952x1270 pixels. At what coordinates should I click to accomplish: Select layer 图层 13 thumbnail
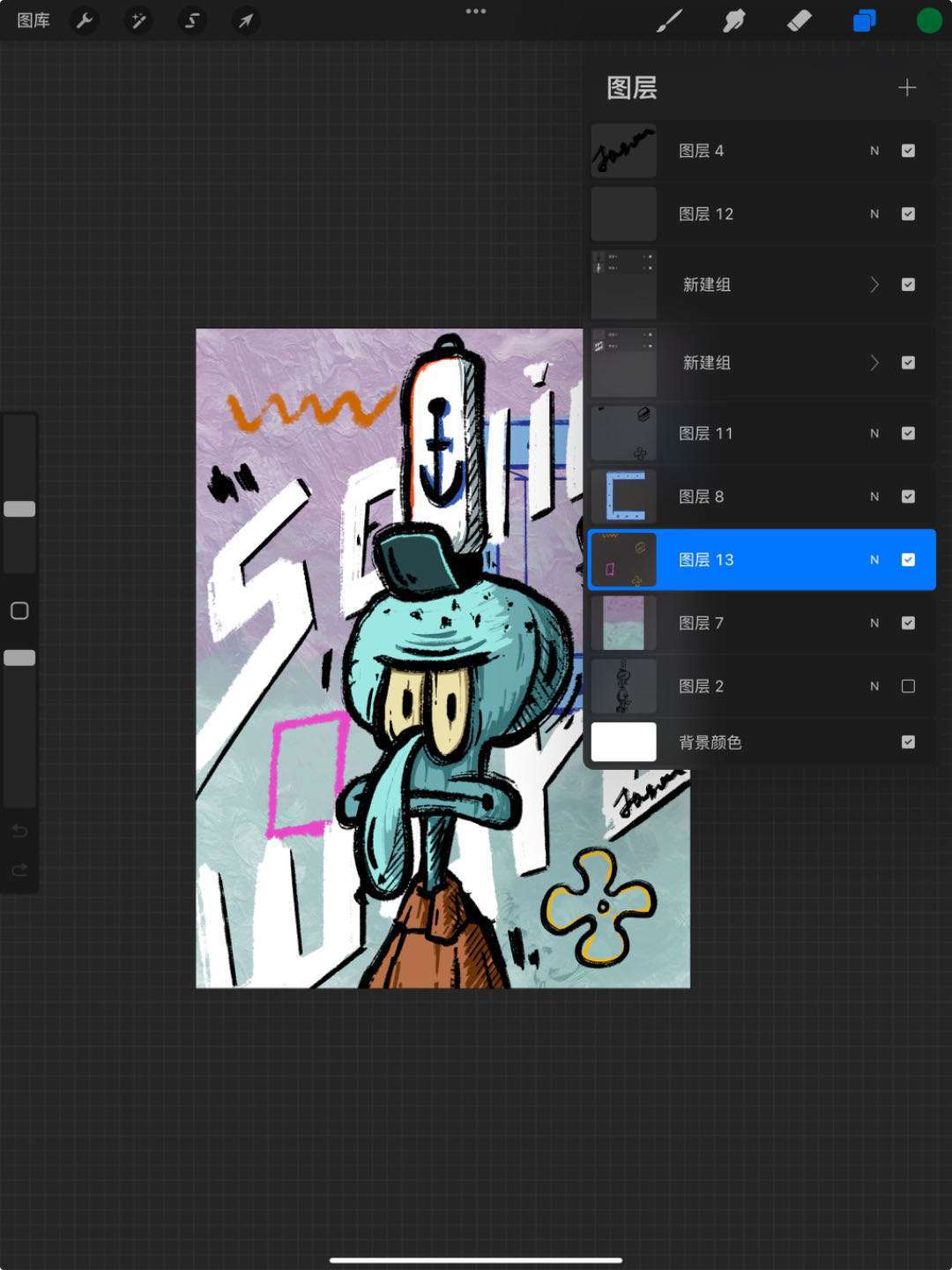click(x=624, y=560)
